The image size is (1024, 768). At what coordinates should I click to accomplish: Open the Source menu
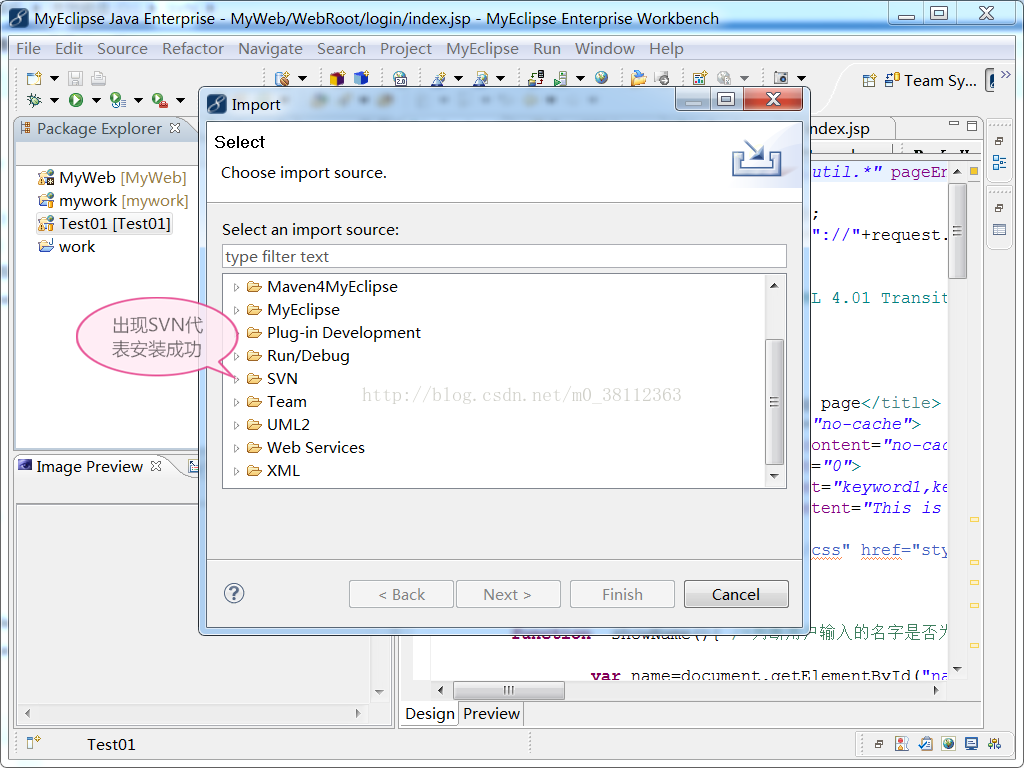(122, 49)
